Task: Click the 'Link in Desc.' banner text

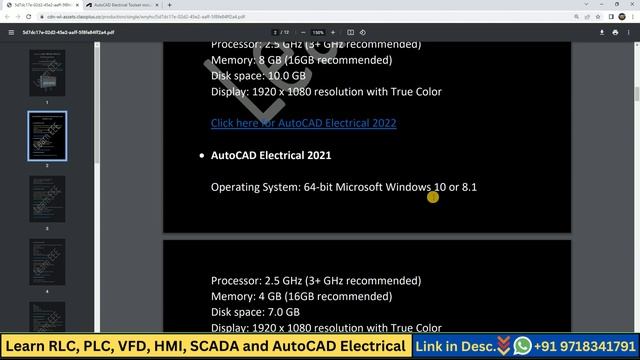Action: pyautogui.click(x=456, y=346)
